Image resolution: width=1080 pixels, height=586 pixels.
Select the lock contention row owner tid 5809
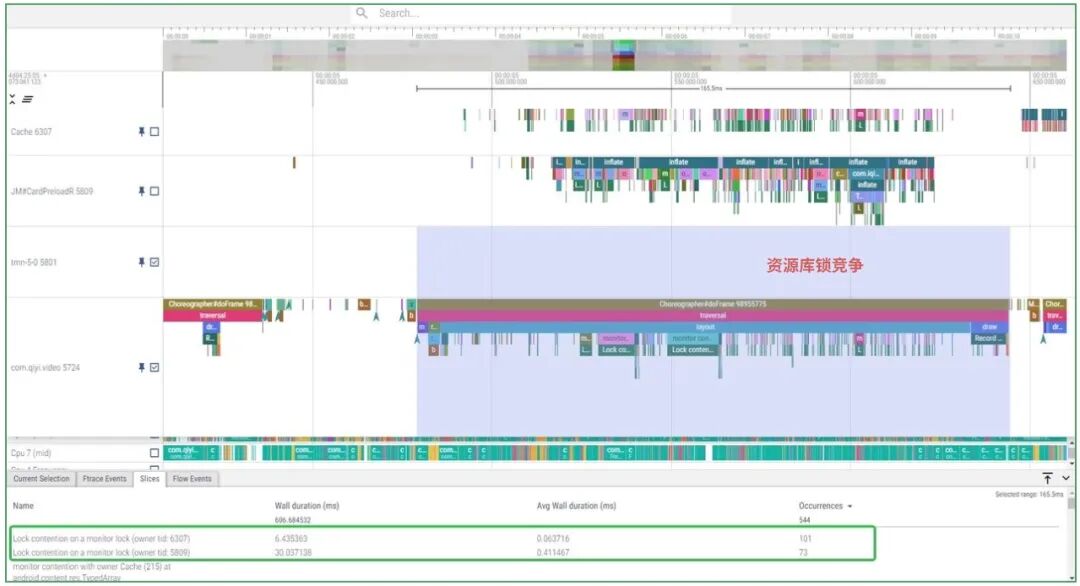pos(442,552)
